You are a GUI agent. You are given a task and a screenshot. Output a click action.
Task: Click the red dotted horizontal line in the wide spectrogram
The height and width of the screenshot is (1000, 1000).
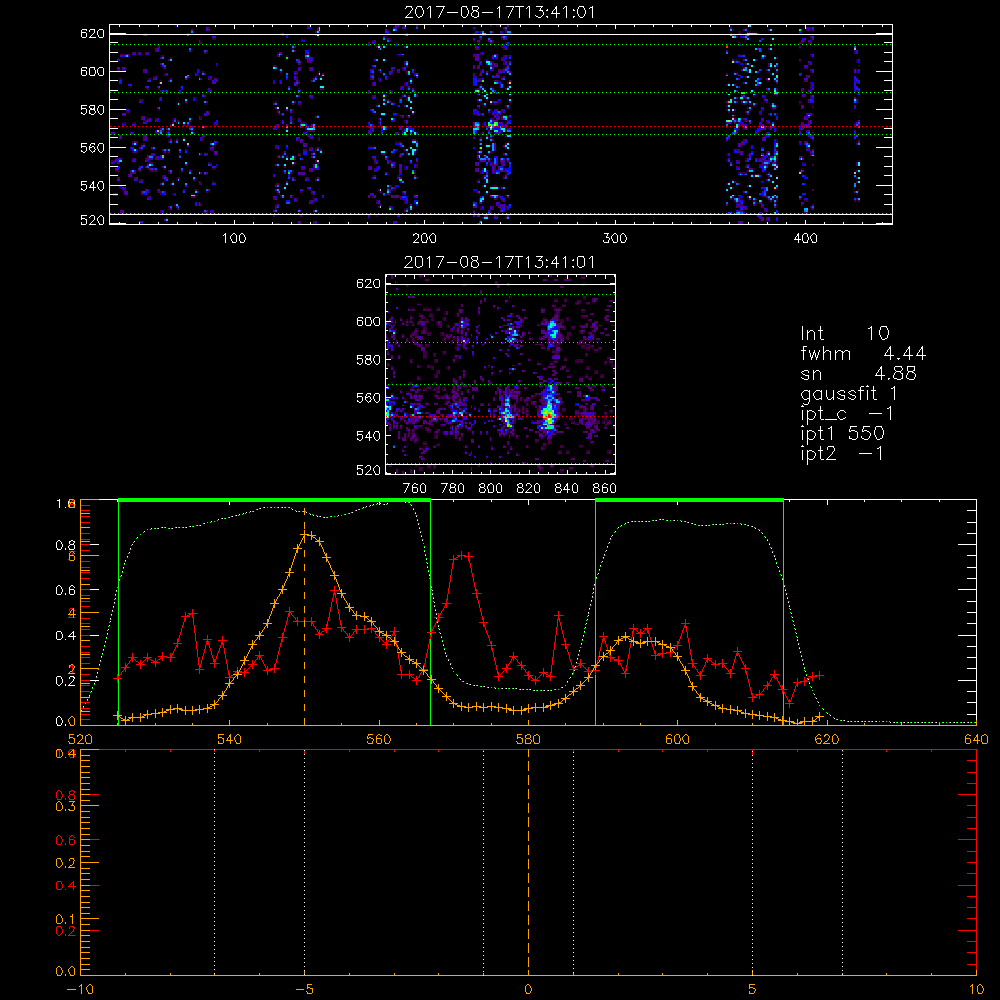tap(501, 126)
